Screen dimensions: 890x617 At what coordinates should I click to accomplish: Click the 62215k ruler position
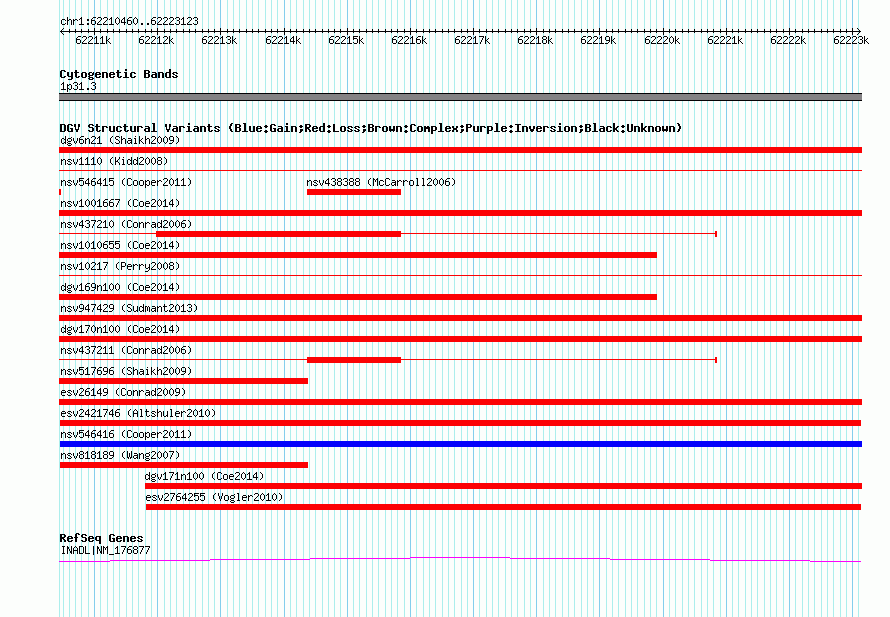[x=346, y=40]
